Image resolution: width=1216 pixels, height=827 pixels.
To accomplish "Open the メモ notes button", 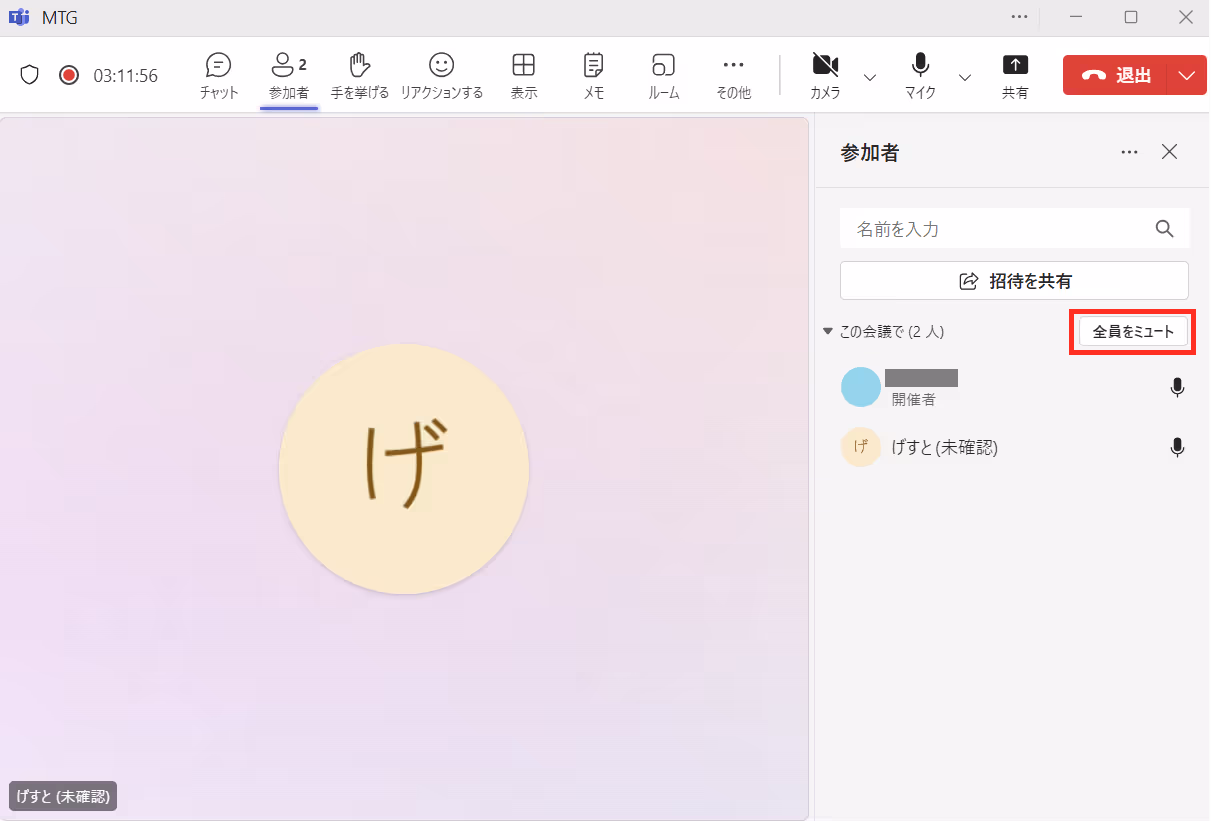I will click(593, 76).
